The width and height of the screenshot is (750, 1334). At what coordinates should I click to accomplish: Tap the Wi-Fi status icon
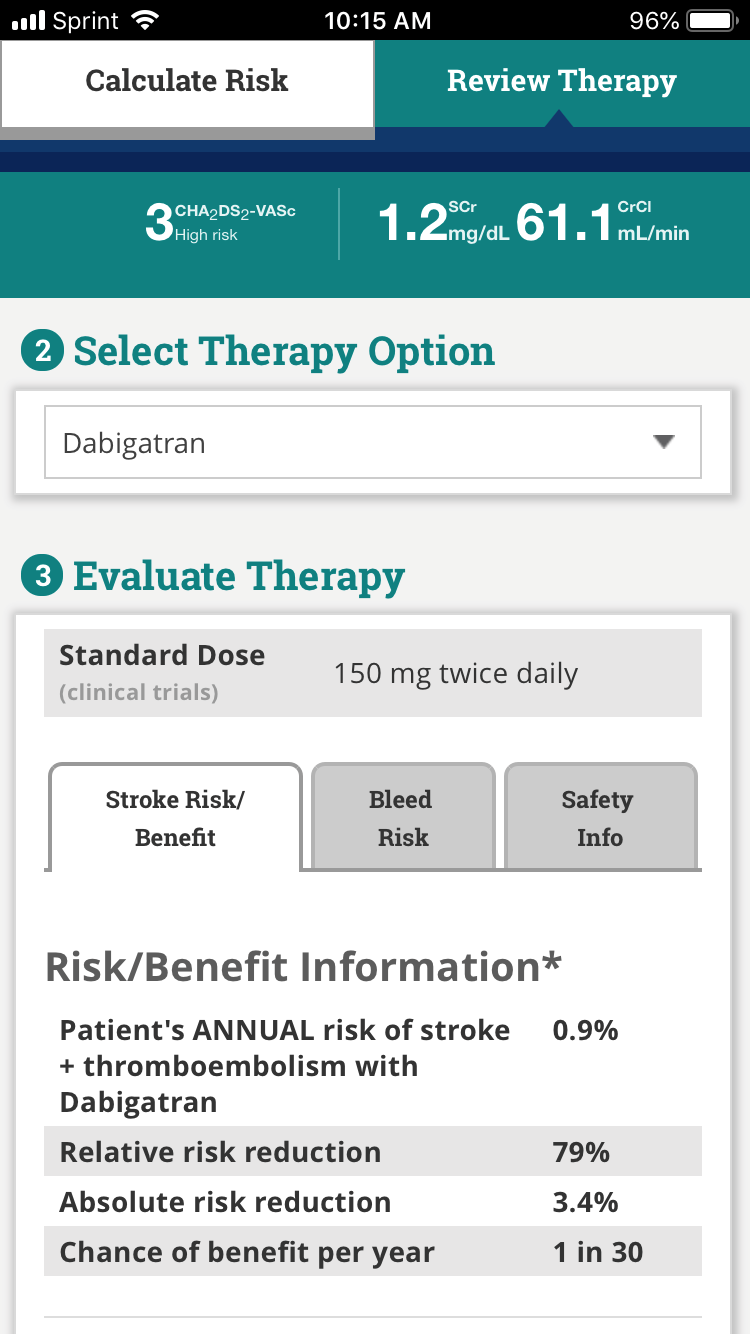click(145, 20)
